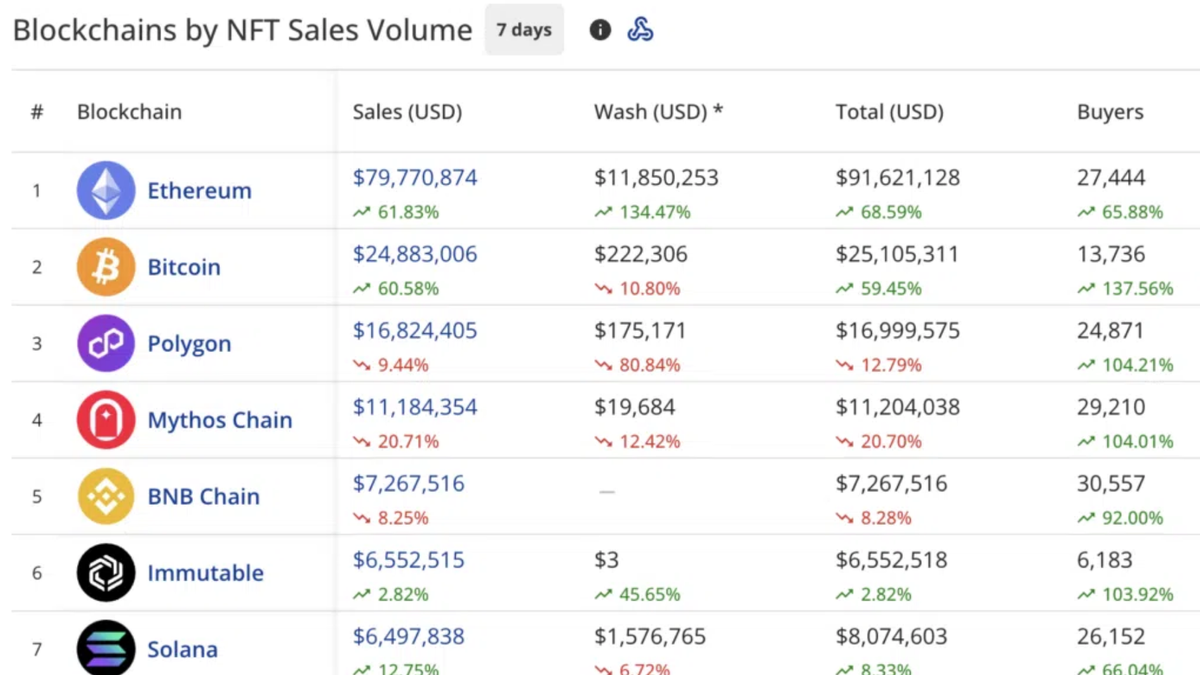The height and width of the screenshot is (675, 1200).
Task: Select Solana wash value $1,576,765
Action: pyautogui.click(x=650, y=637)
